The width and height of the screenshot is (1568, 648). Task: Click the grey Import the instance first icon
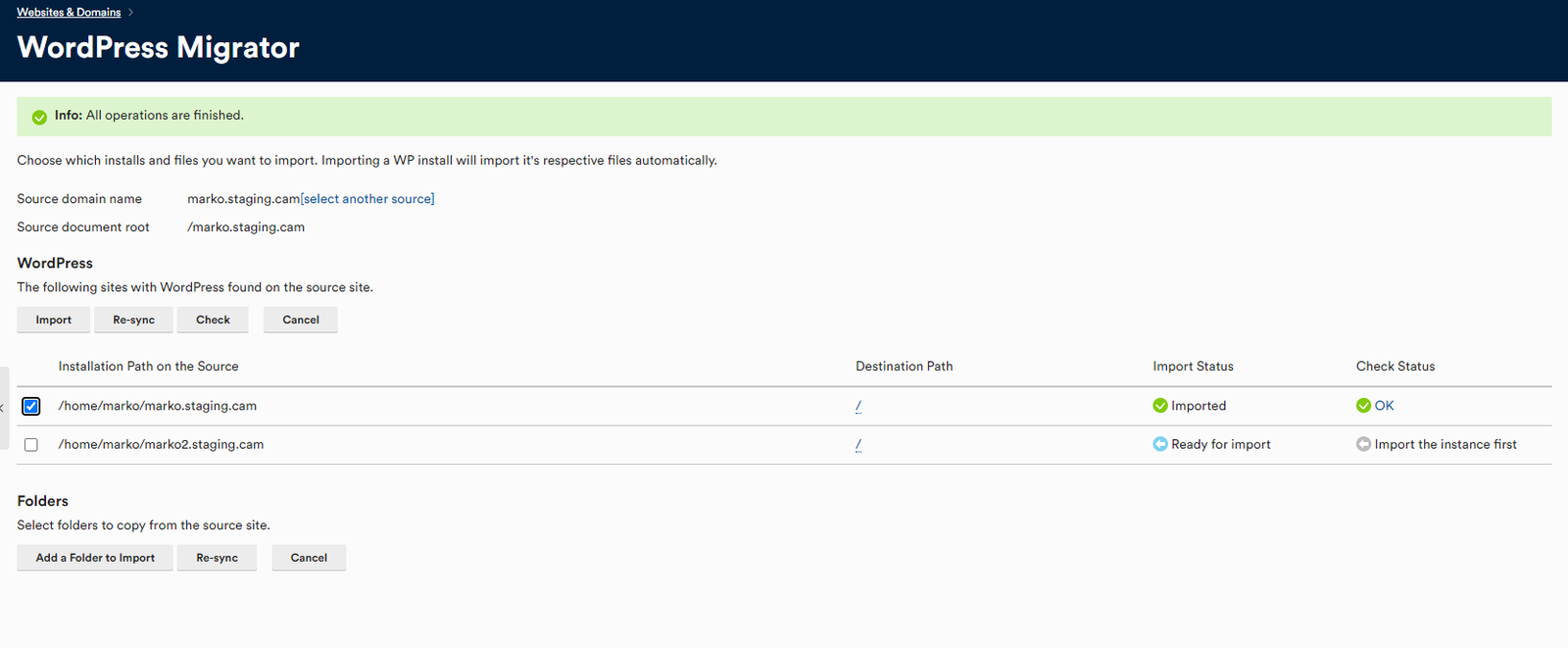coord(1363,444)
